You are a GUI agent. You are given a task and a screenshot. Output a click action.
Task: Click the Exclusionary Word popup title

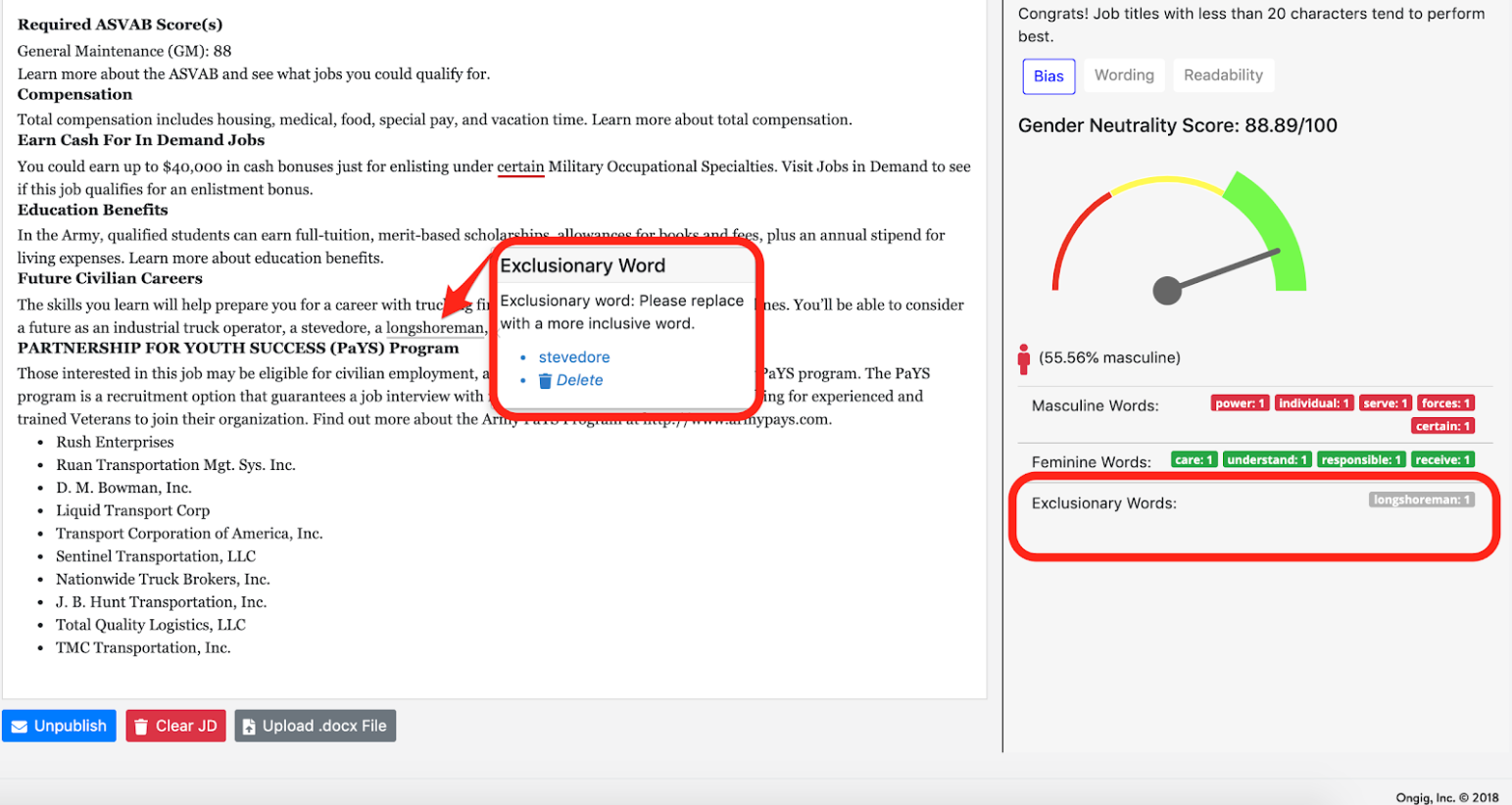pos(582,265)
